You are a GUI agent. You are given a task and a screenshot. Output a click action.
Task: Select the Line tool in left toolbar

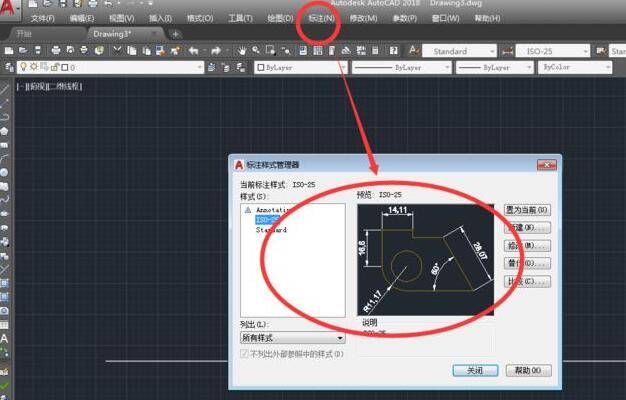[x=5, y=88]
